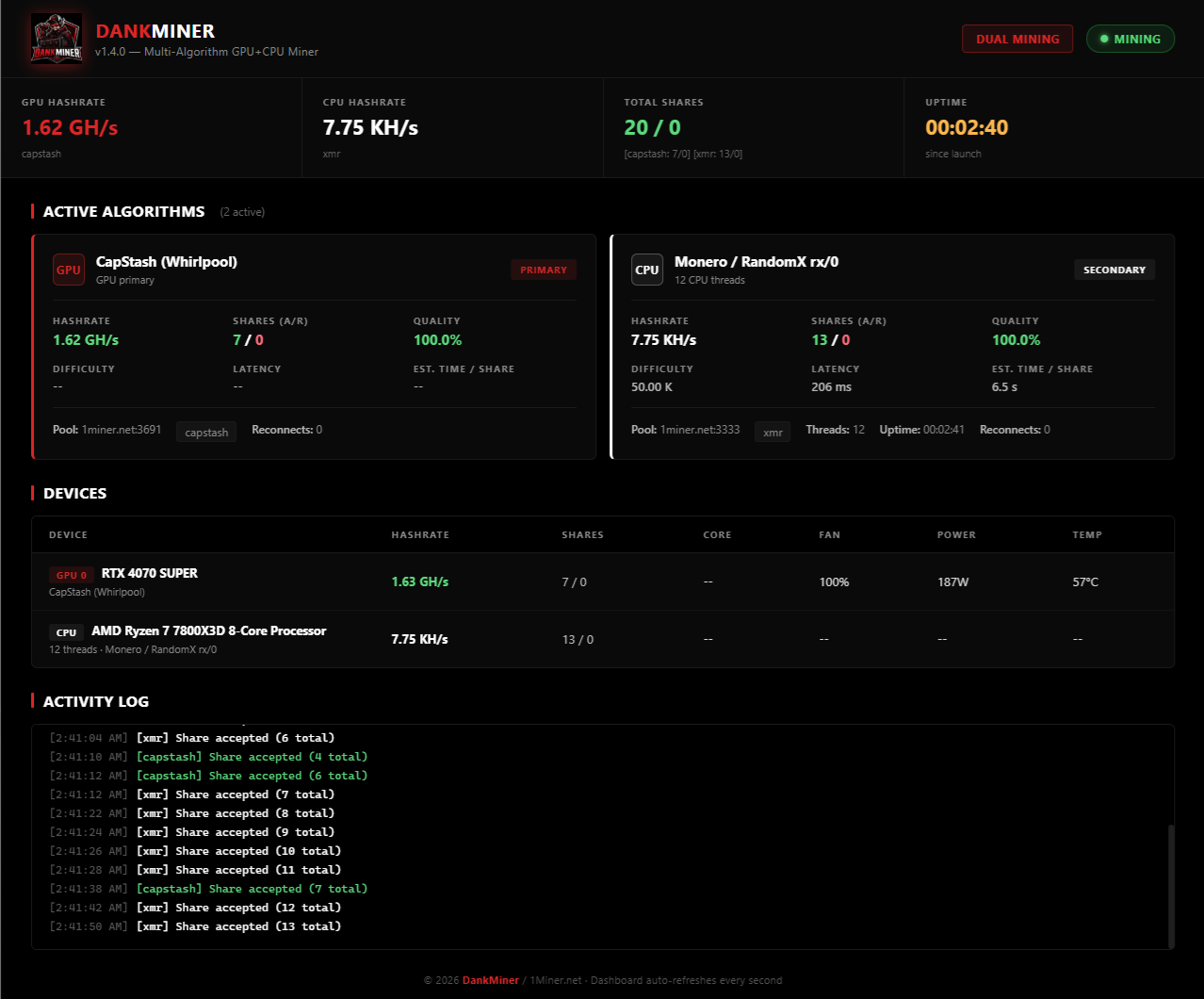Image resolution: width=1204 pixels, height=999 pixels.
Task: Click the RTX 4070 hashrate 1.63 GH/s
Action: (x=420, y=581)
